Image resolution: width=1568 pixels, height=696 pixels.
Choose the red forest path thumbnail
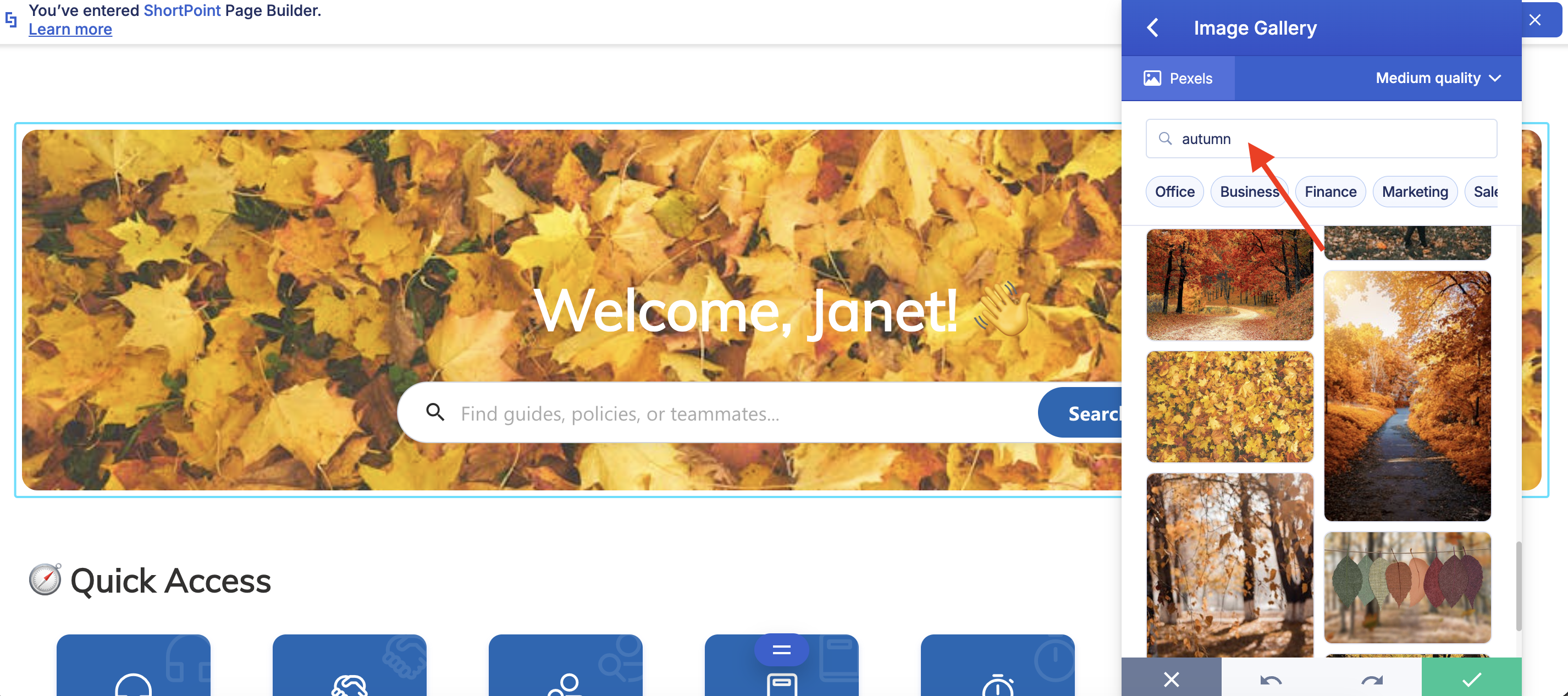tap(1229, 284)
